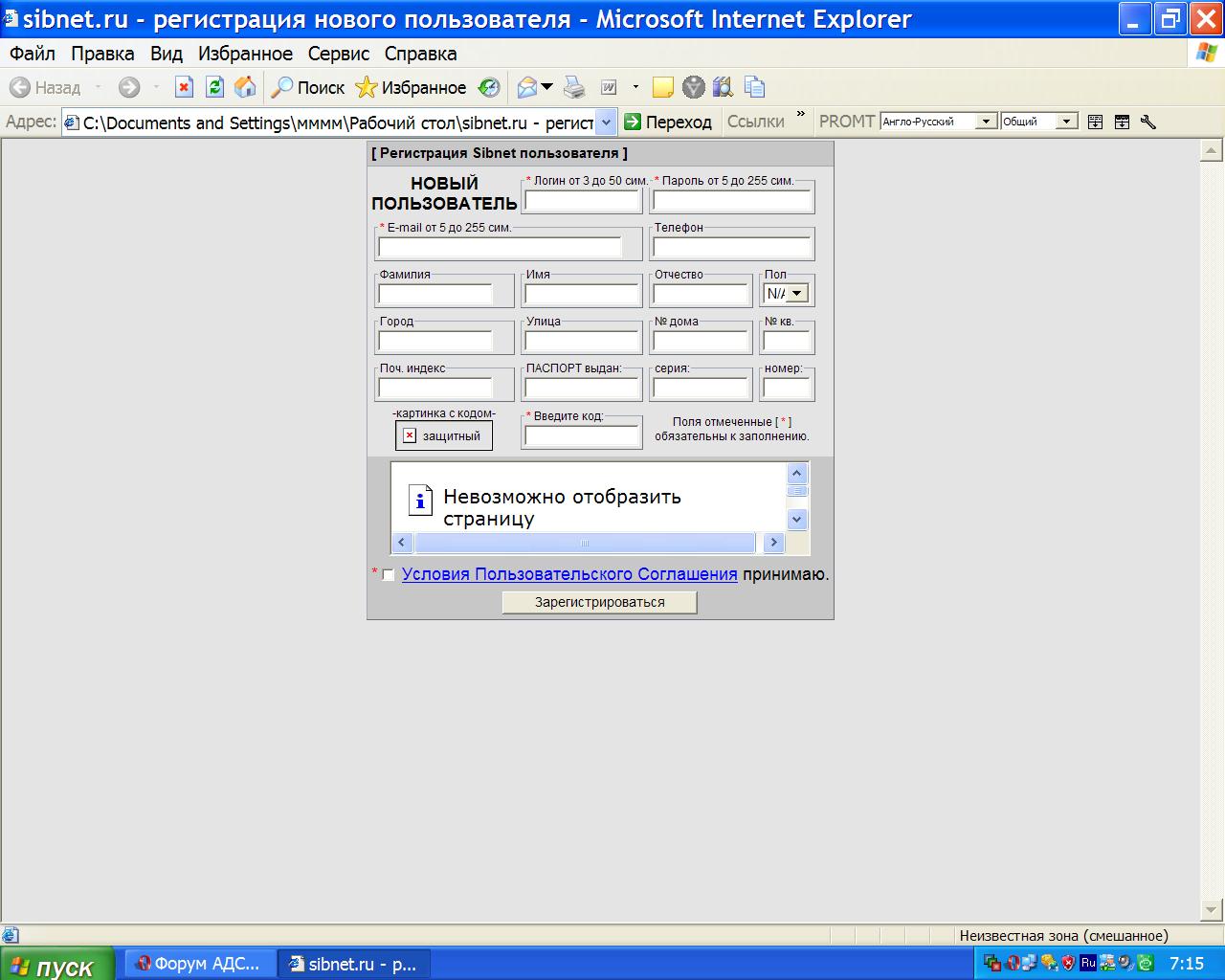
Task: Open the Word edit dropdown arrow
Action: [x=635, y=87]
